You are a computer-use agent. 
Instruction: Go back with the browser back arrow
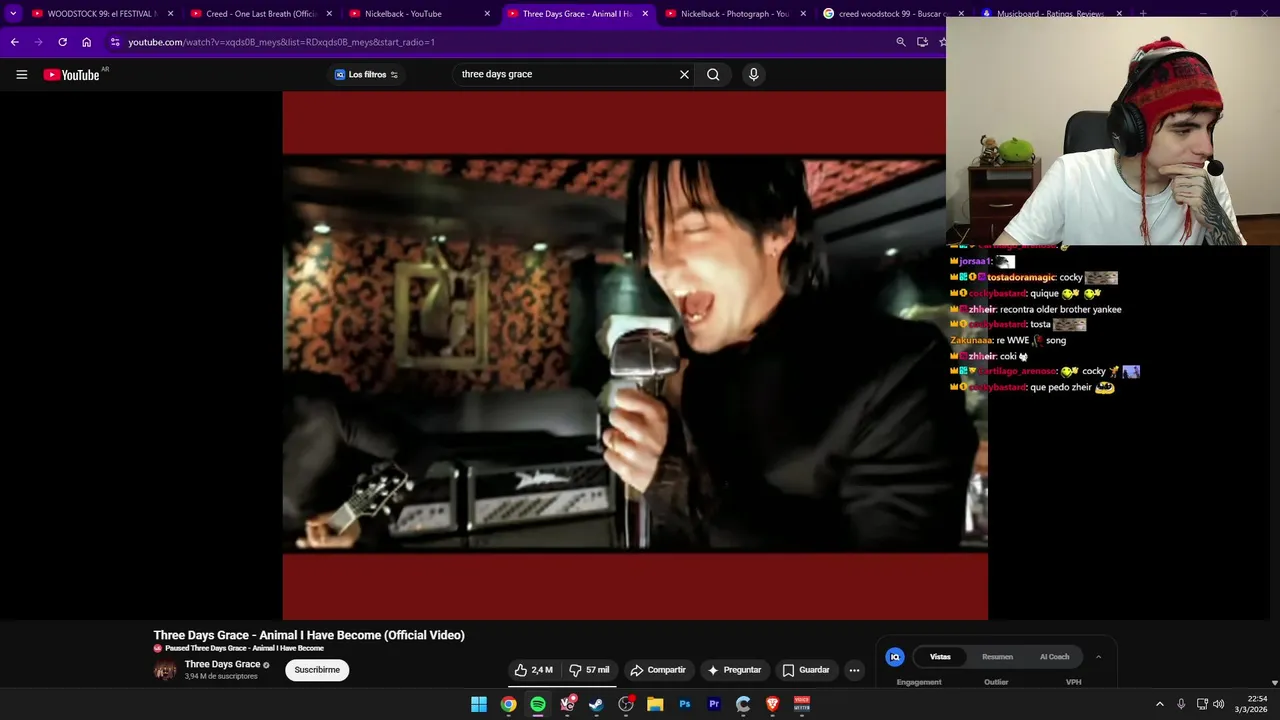pos(14,42)
